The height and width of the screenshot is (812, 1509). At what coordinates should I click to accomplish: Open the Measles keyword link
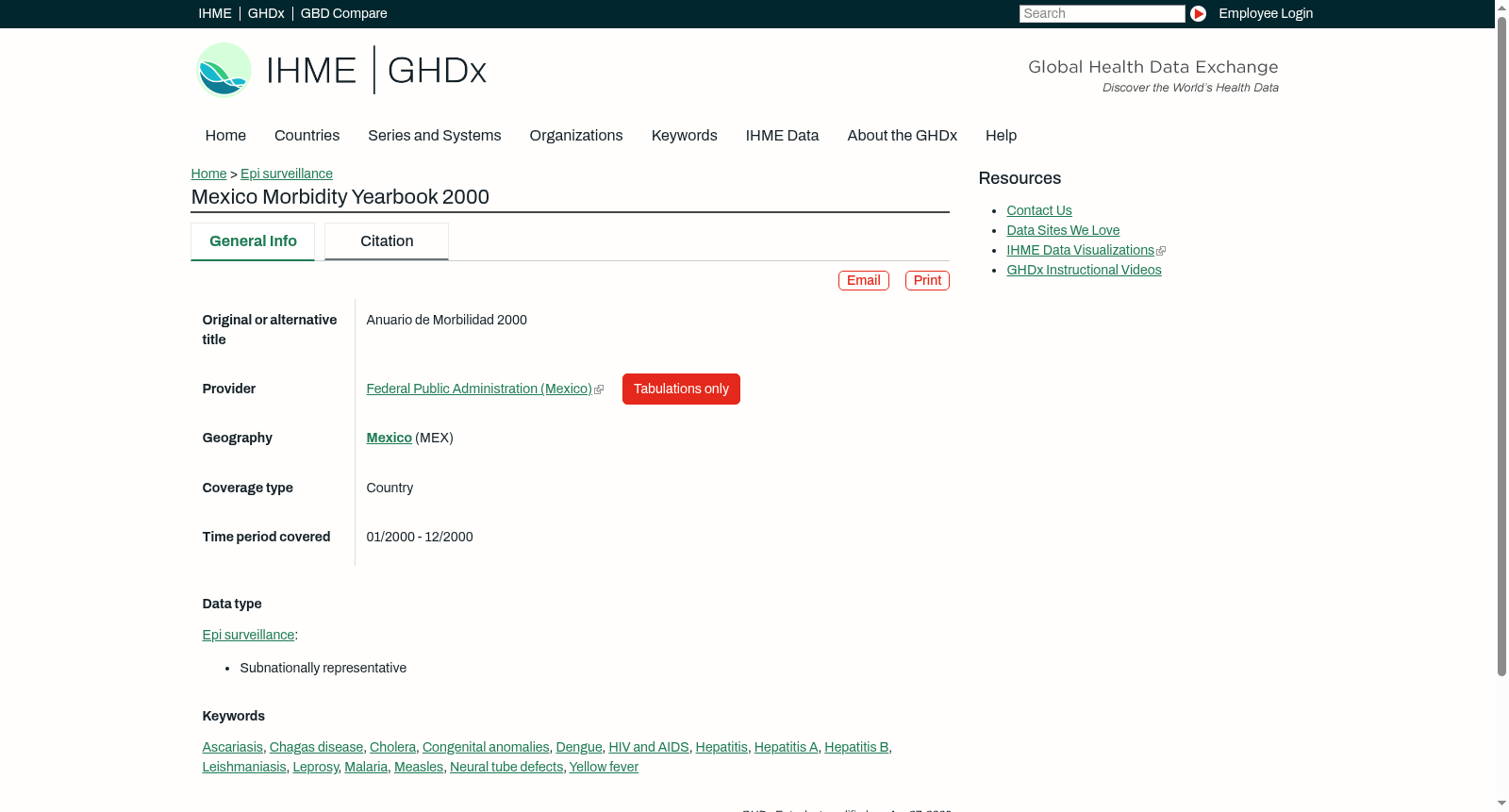click(419, 767)
